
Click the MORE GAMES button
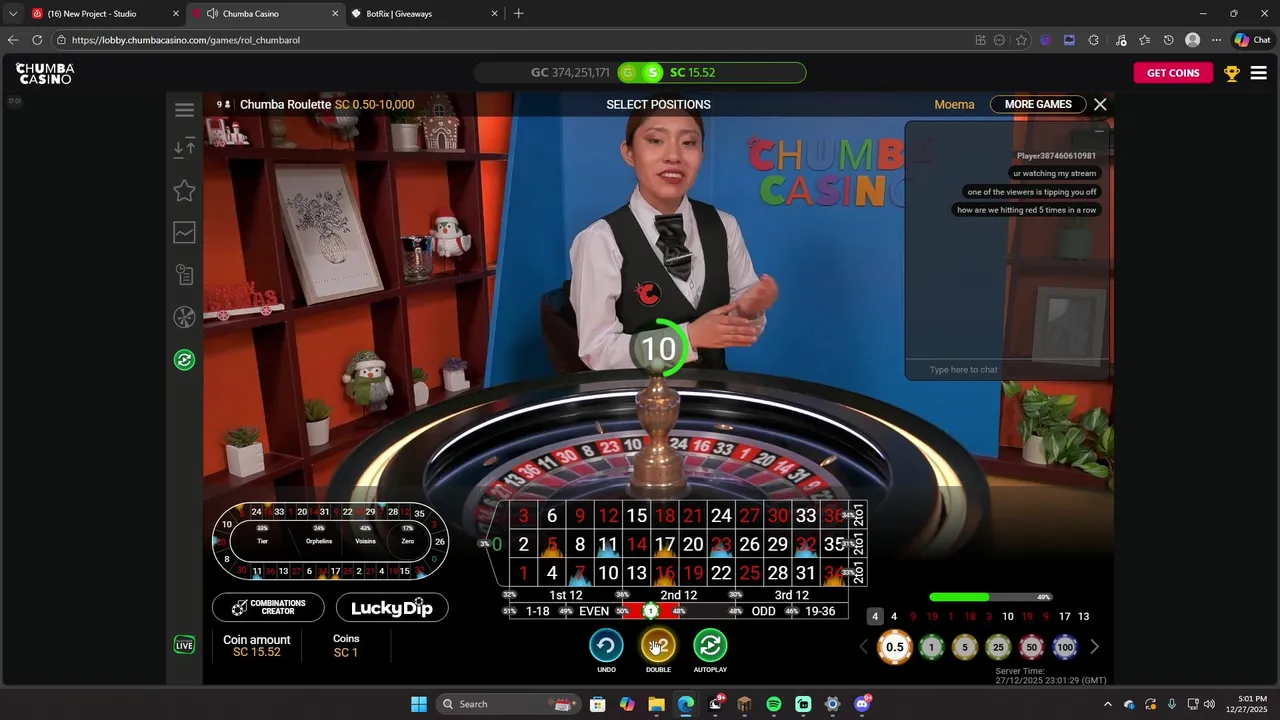click(x=1038, y=104)
